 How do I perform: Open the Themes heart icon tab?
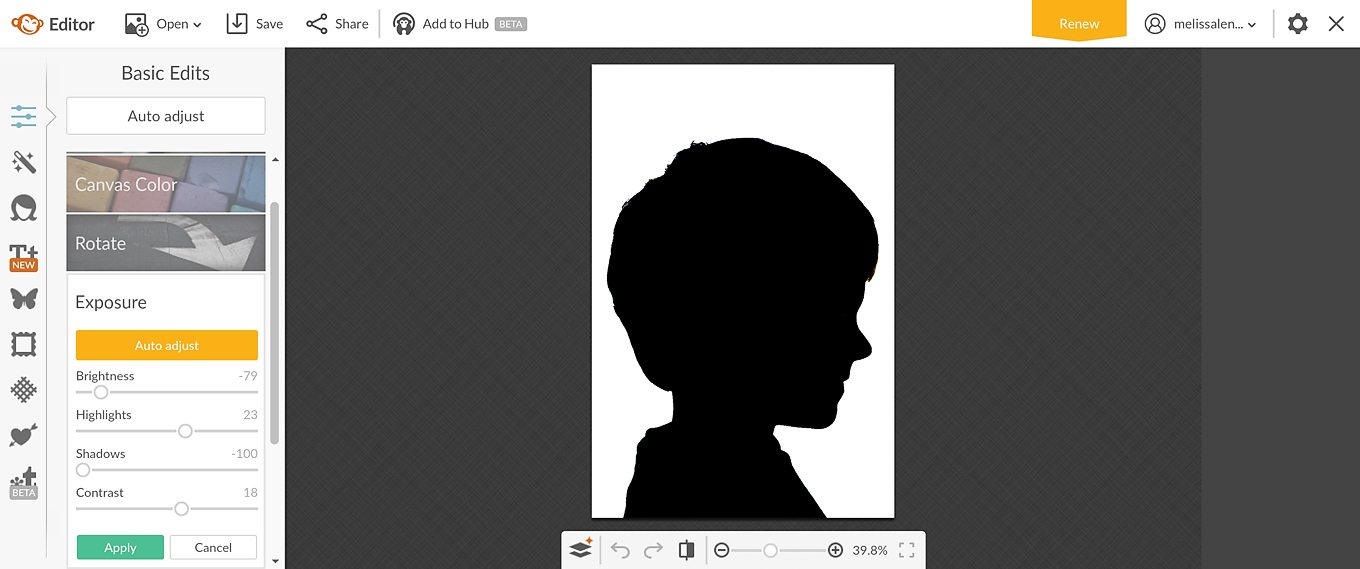pyautogui.click(x=24, y=435)
